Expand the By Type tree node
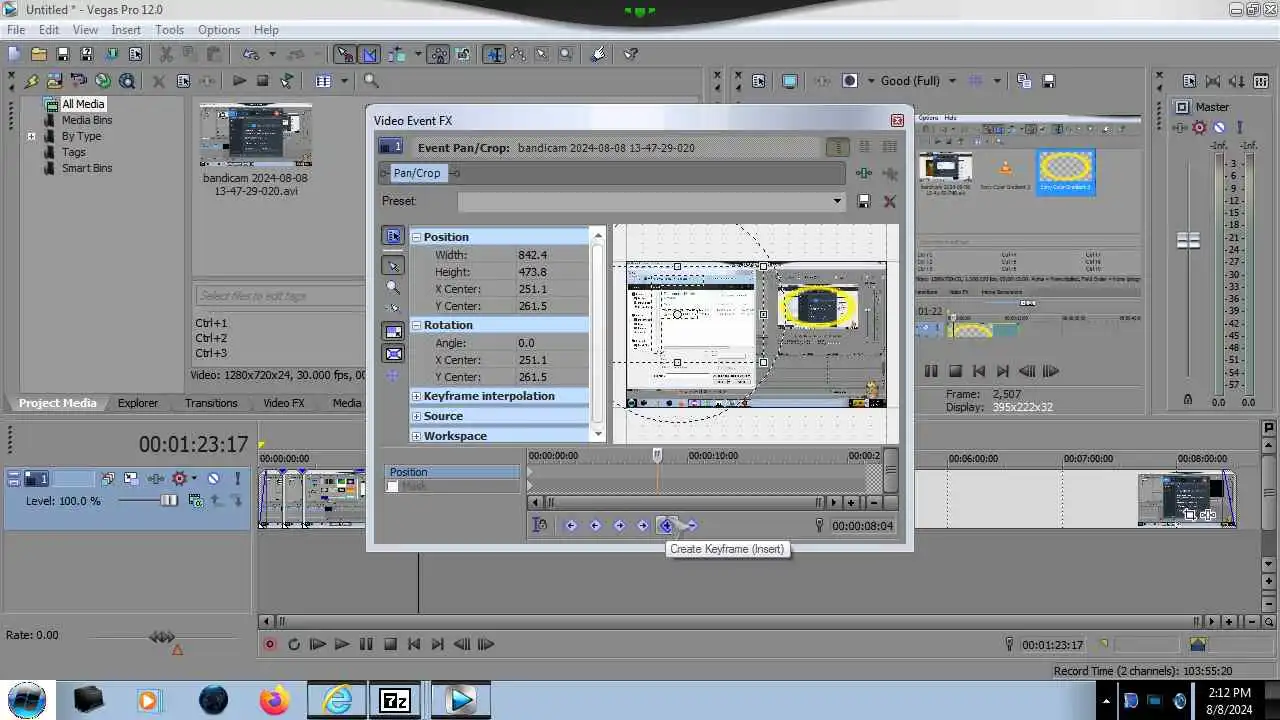This screenshot has height=720, width=1280. pyautogui.click(x=31, y=136)
